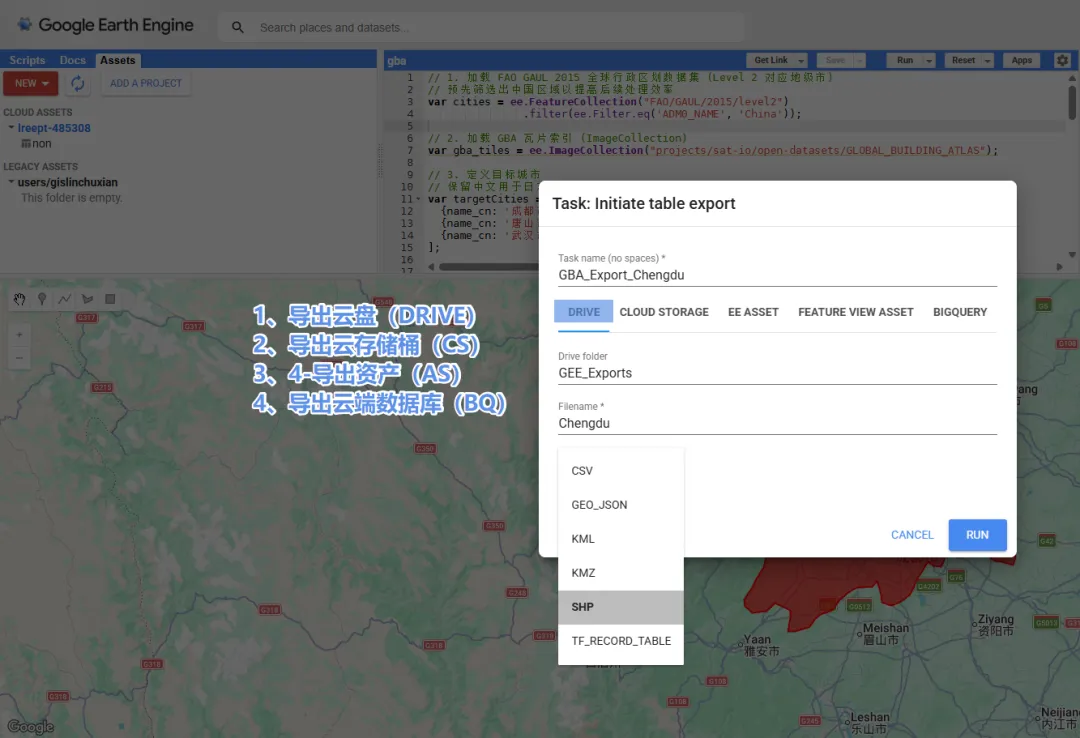Open the Get Link dropdown arrow

pos(801,61)
